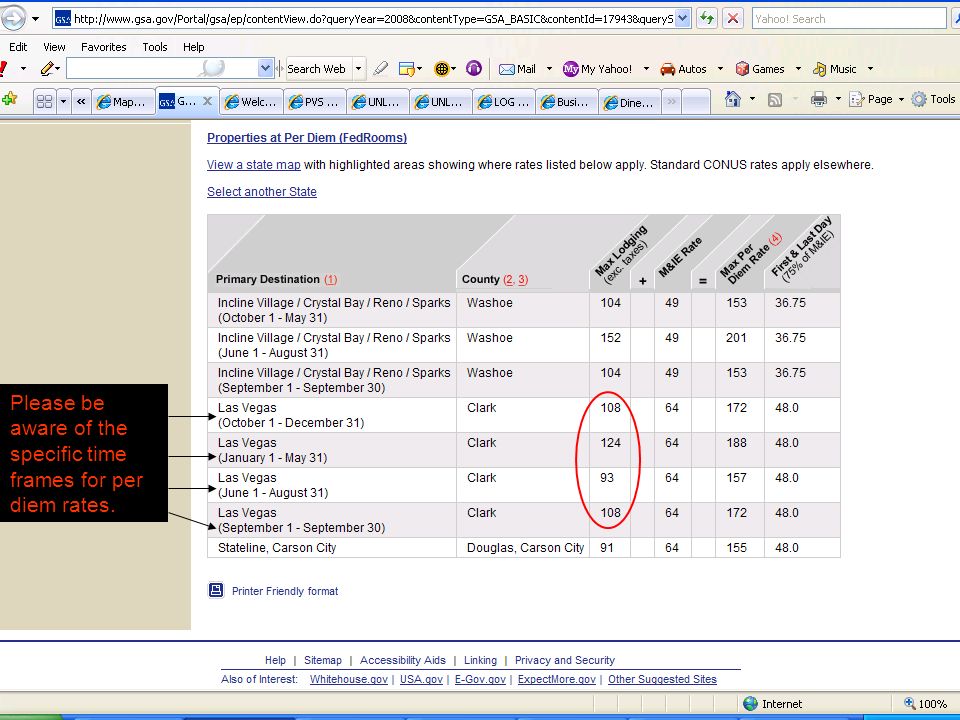The image size is (960, 720).
Task: Click the Search Web button
Action: [316, 69]
